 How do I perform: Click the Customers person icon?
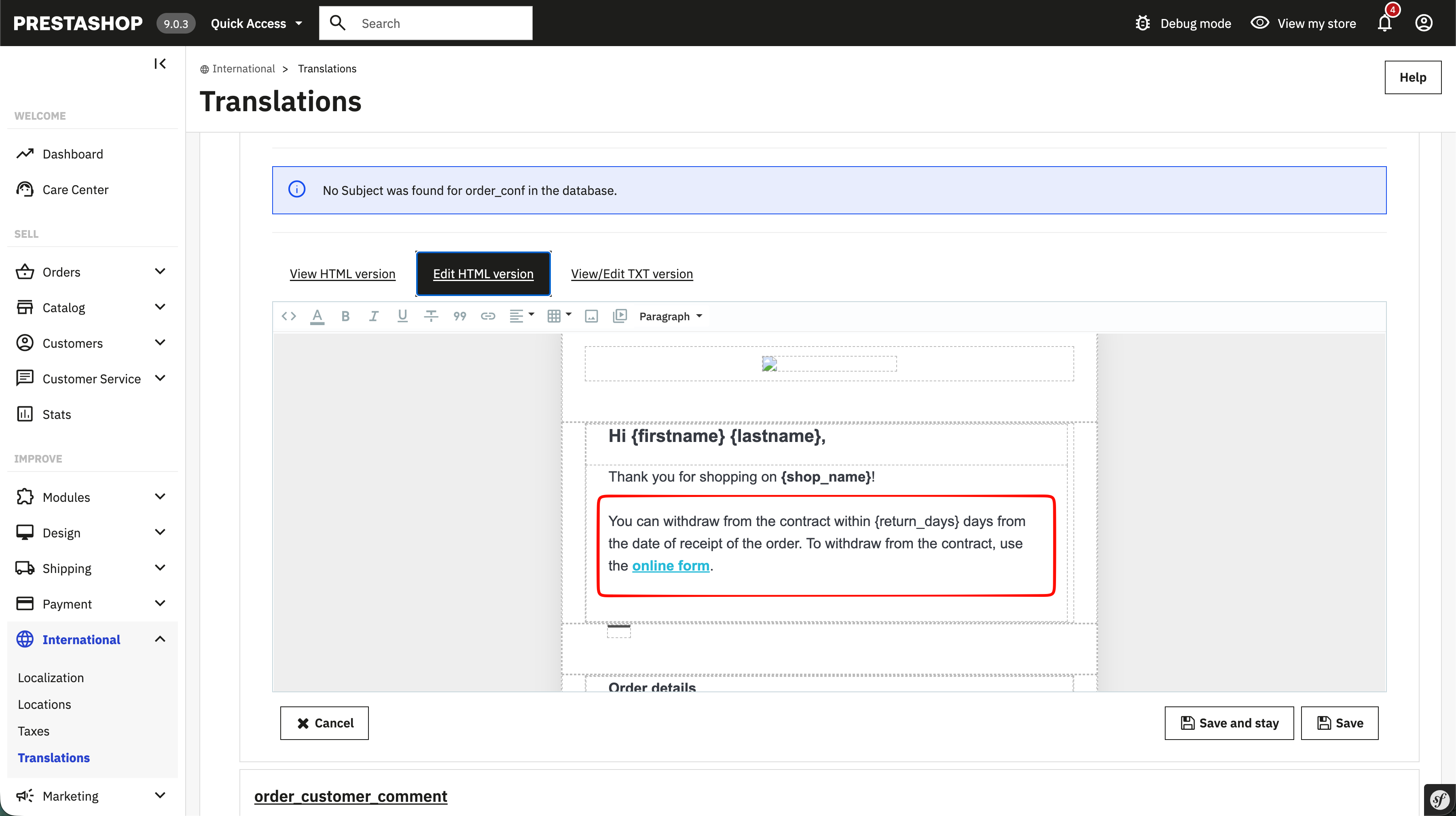point(25,343)
